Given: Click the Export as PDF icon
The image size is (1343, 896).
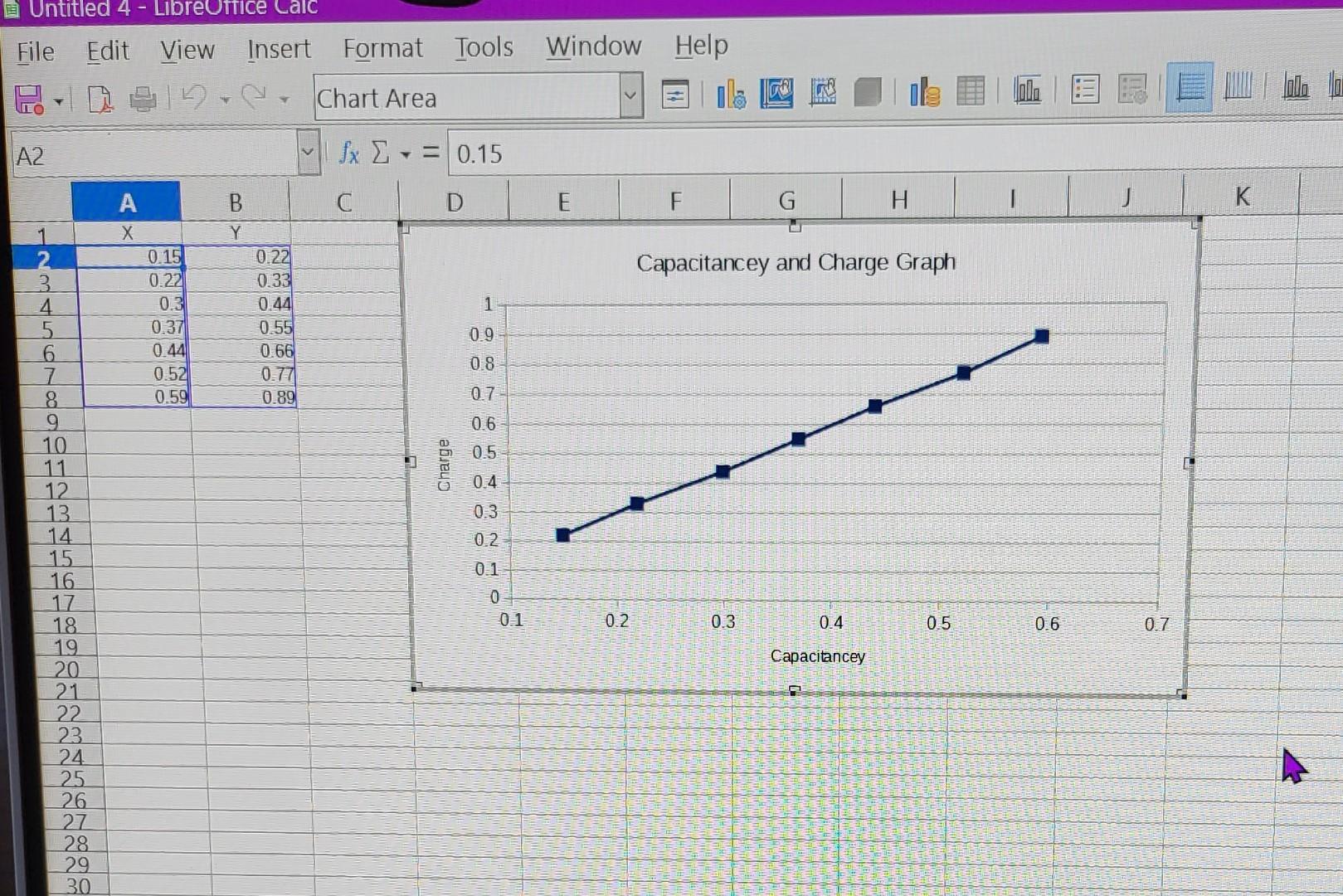Looking at the screenshot, I should point(100,100).
